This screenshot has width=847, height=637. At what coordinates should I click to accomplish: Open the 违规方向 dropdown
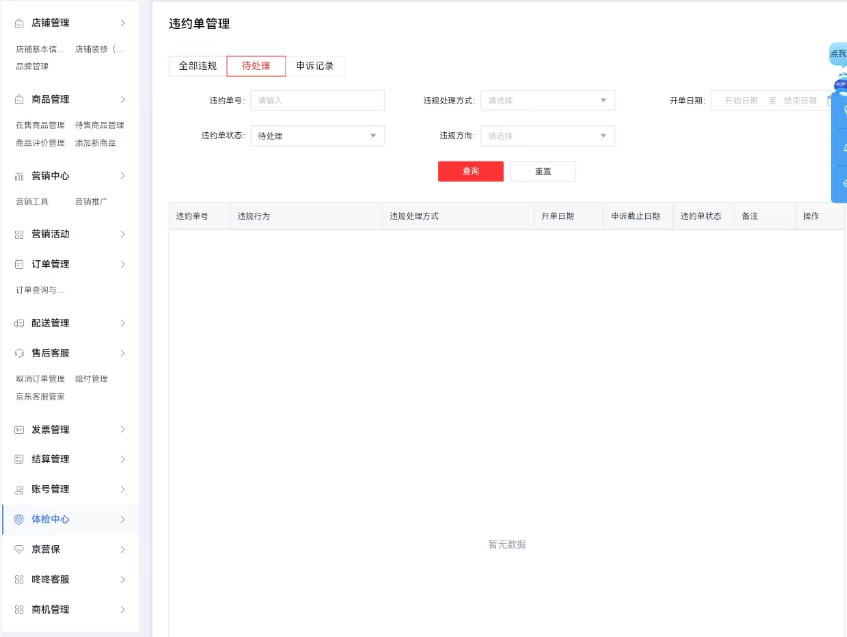pos(547,136)
